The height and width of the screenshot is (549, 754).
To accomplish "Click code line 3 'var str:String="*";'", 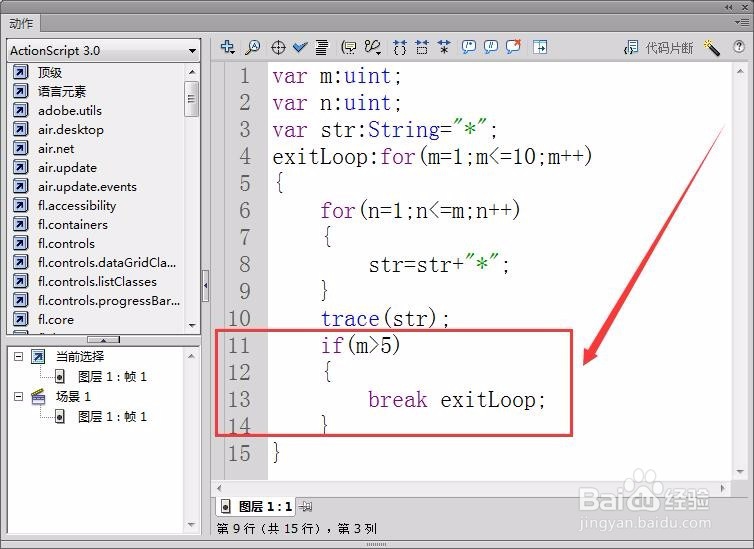I will pos(385,130).
